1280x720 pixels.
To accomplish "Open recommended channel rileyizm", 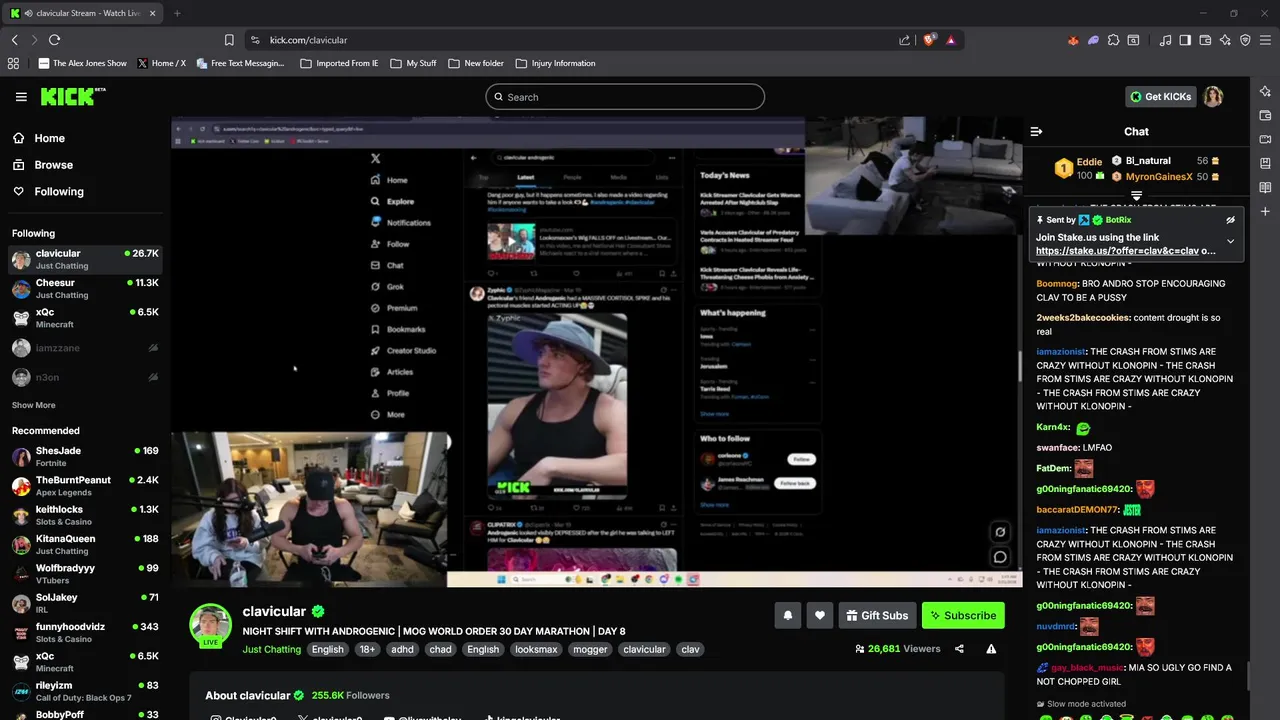I will [x=85, y=691].
